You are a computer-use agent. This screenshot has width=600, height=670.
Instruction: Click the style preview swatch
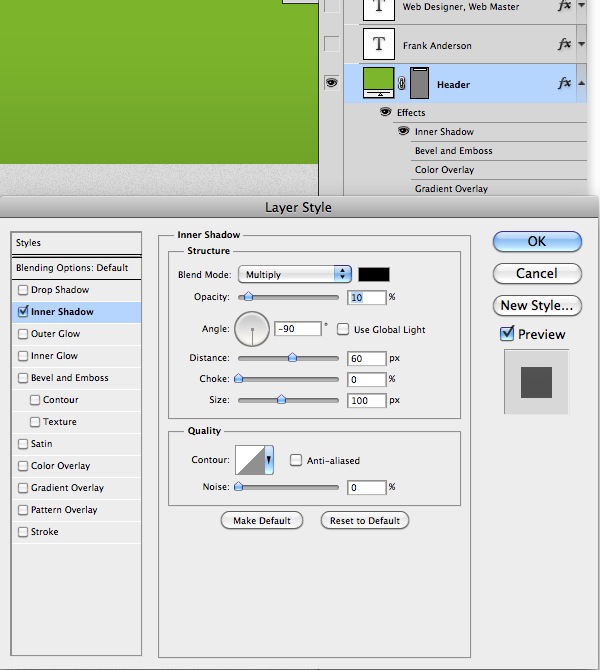coord(536,382)
